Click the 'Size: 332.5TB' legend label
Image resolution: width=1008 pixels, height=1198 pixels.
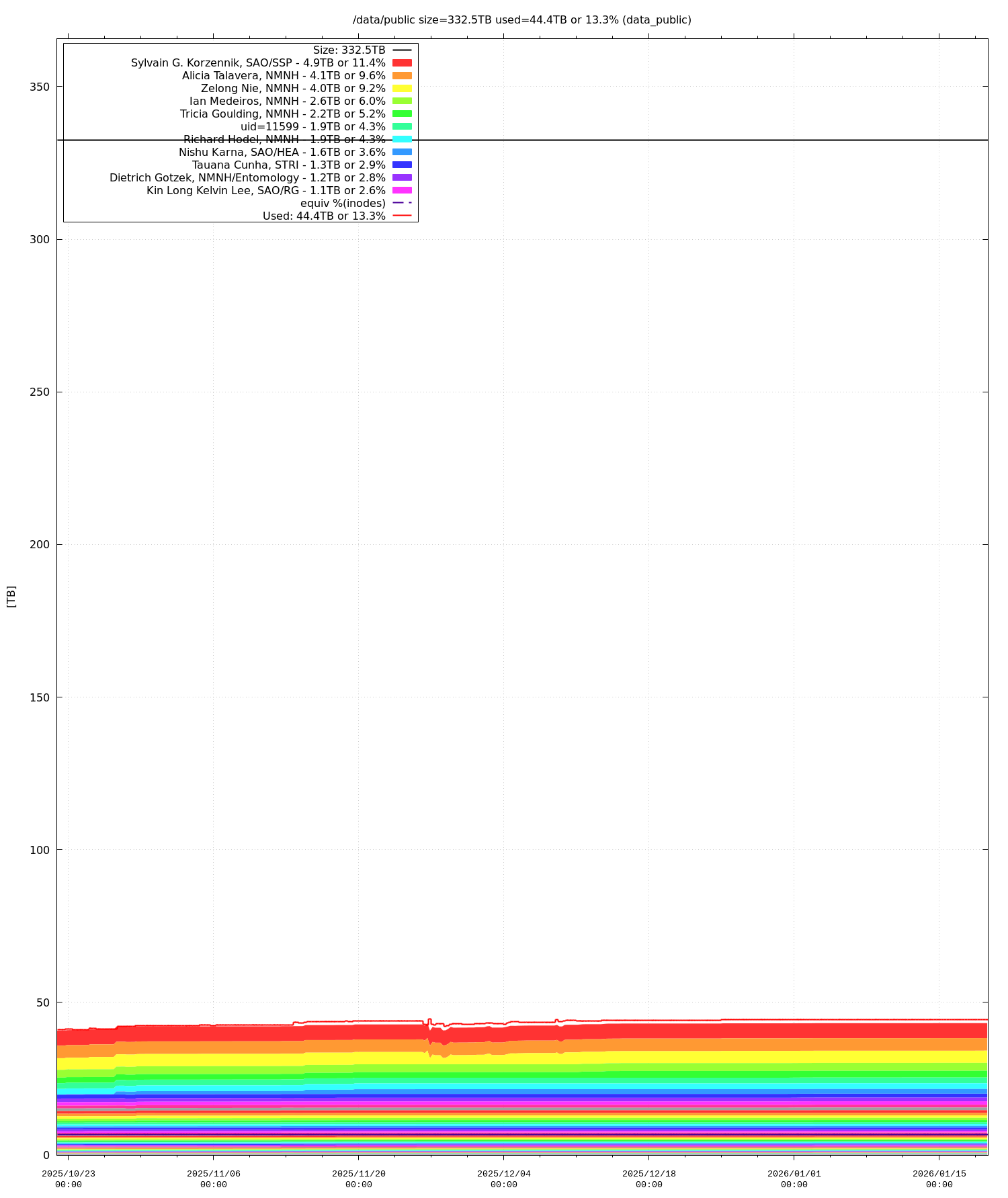[x=349, y=50]
